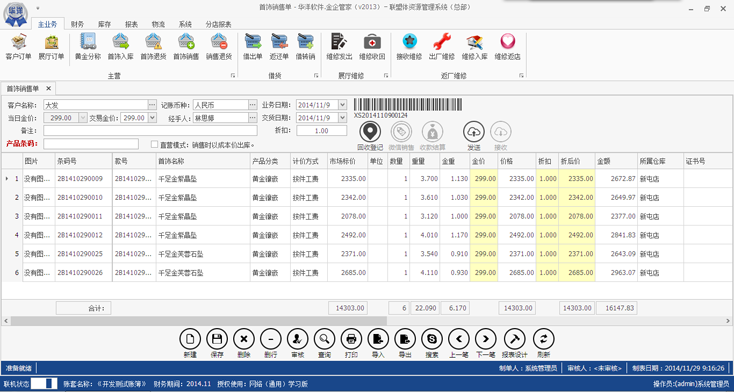Open 报表设计 hammer icon

coord(514,339)
